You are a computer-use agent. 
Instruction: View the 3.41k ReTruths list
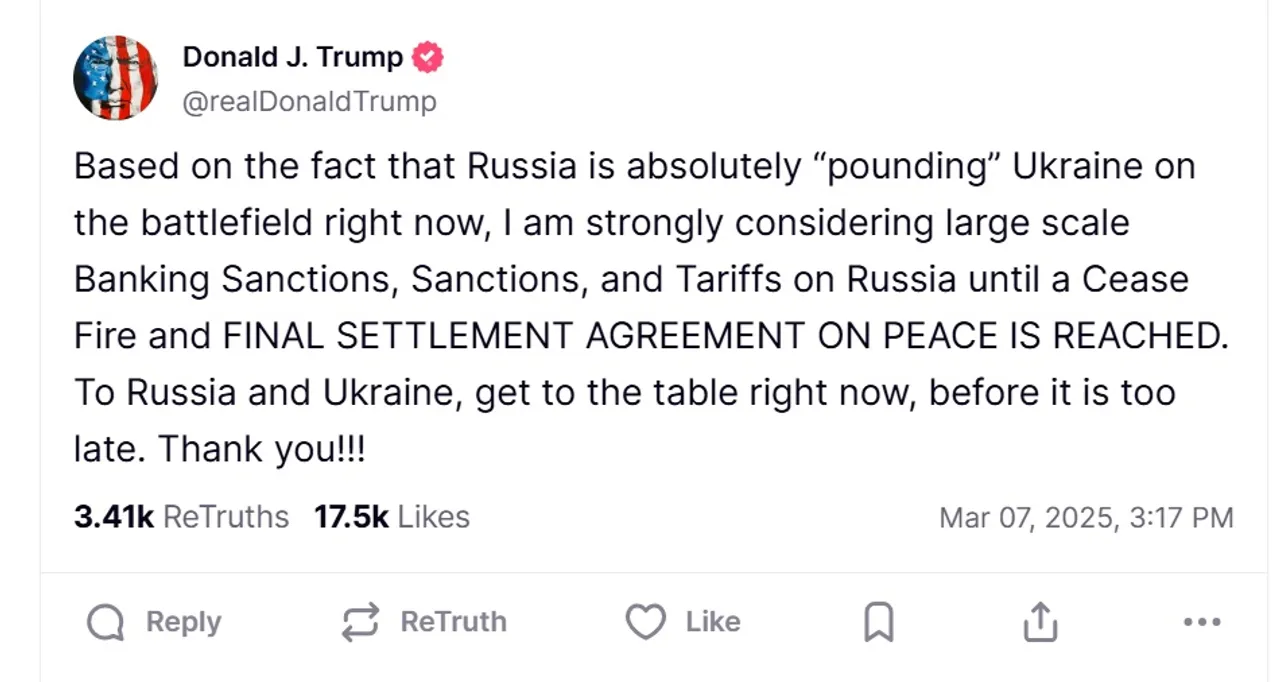tap(181, 517)
